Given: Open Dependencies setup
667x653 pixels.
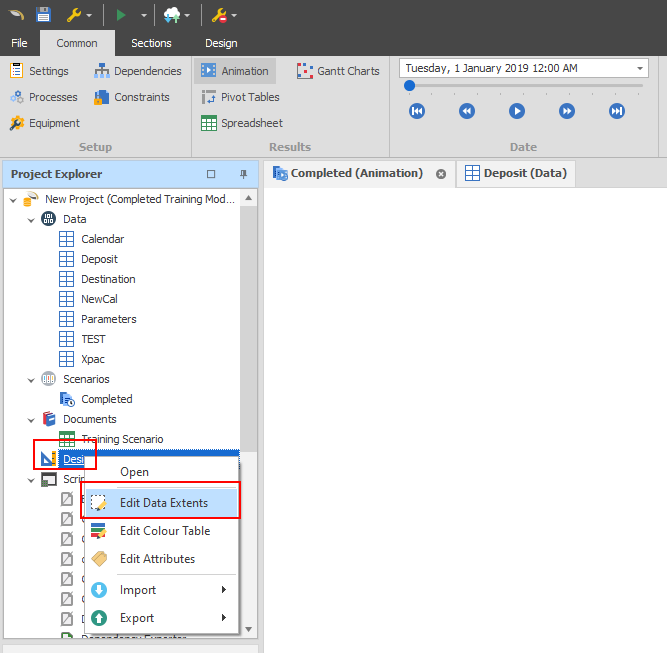Looking at the screenshot, I should (x=137, y=71).
